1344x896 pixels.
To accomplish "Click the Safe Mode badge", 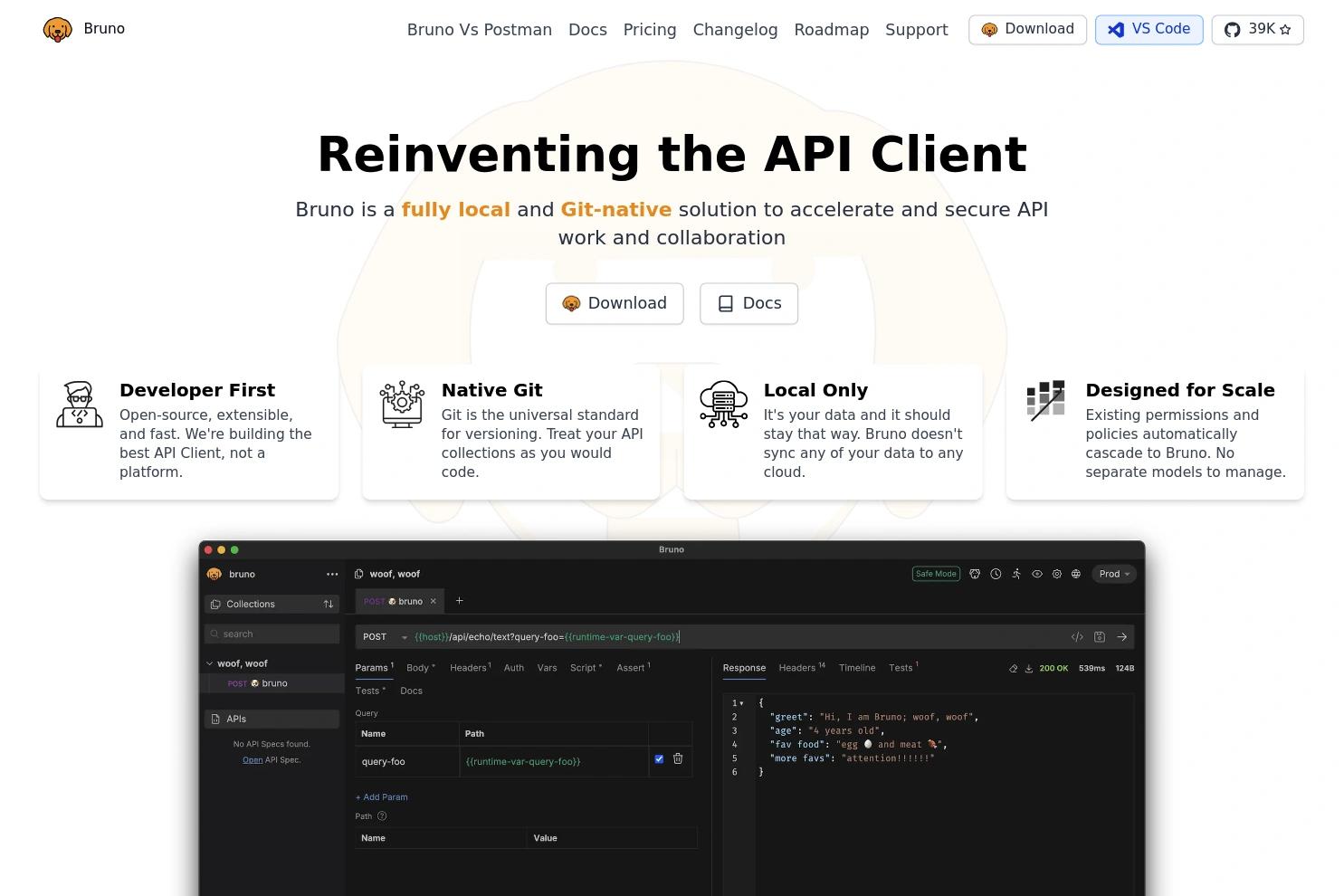I will (x=936, y=574).
